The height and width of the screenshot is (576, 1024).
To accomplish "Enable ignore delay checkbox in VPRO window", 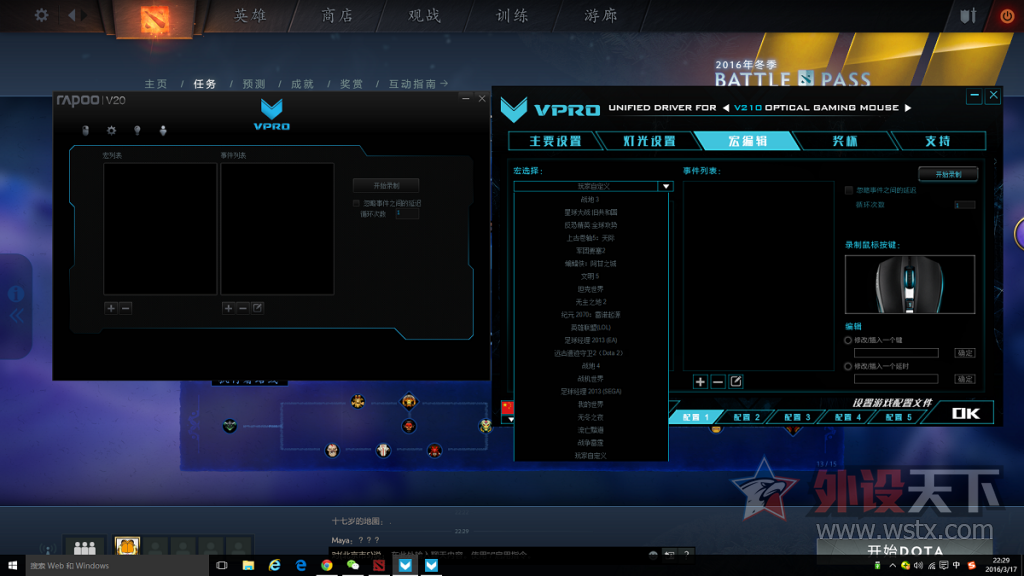I will tap(849, 190).
